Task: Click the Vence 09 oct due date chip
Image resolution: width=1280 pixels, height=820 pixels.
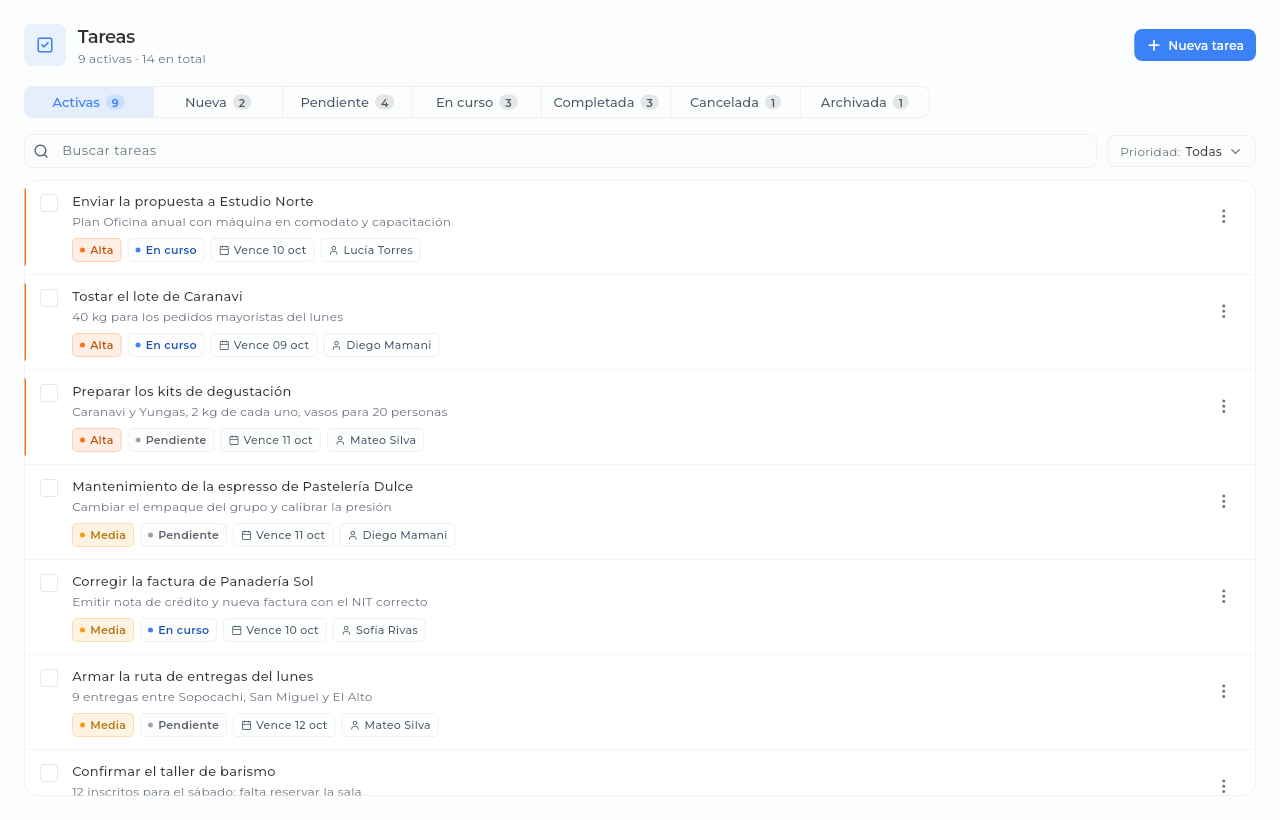Action: [x=264, y=345]
